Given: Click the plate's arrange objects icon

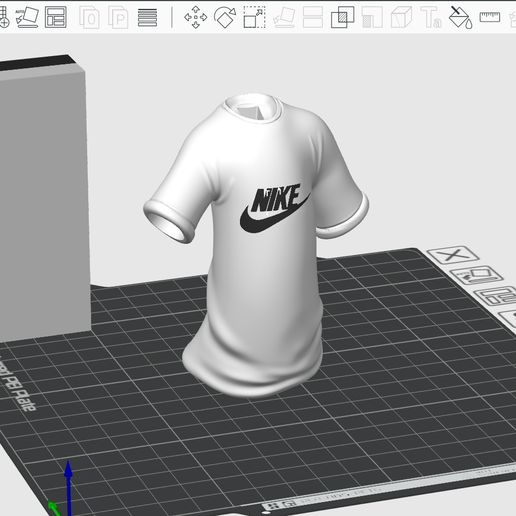Looking at the screenshot, I should pyautogui.click(x=497, y=296).
